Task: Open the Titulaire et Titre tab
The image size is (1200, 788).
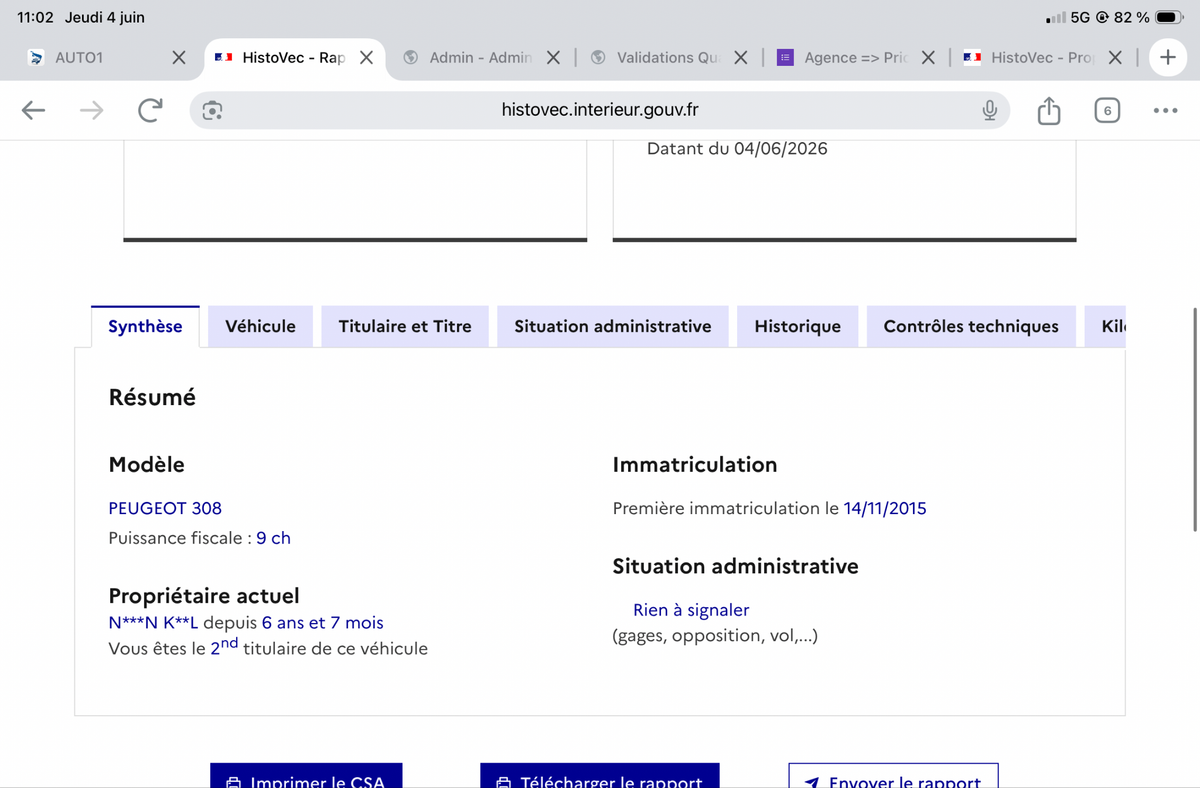Action: (x=405, y=326)
